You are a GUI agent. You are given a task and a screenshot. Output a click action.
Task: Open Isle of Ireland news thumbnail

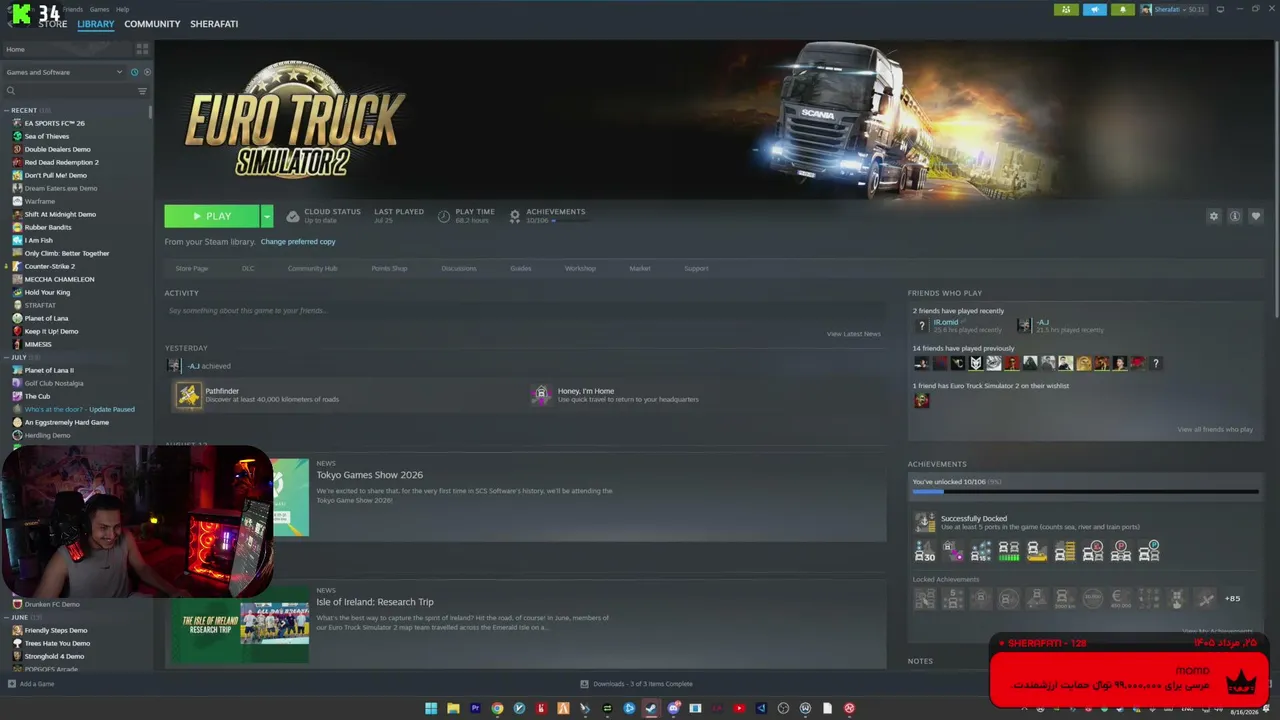[240, 626]
